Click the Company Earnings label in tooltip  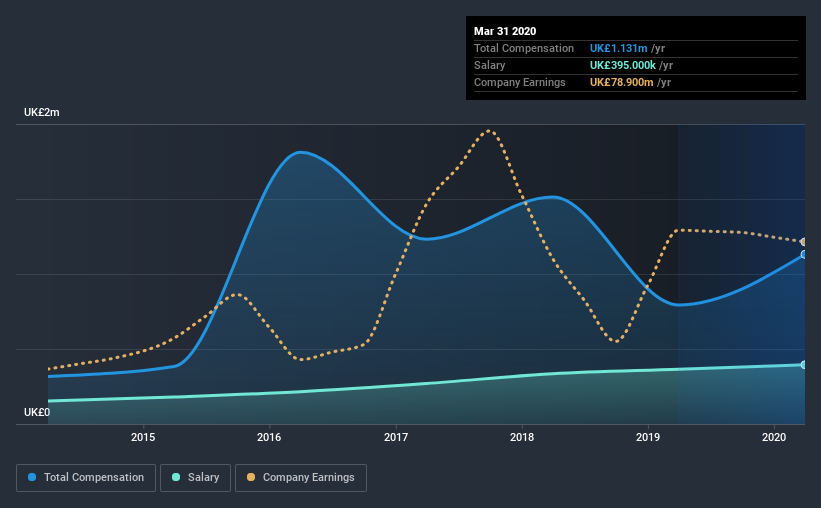pos(519,82)
